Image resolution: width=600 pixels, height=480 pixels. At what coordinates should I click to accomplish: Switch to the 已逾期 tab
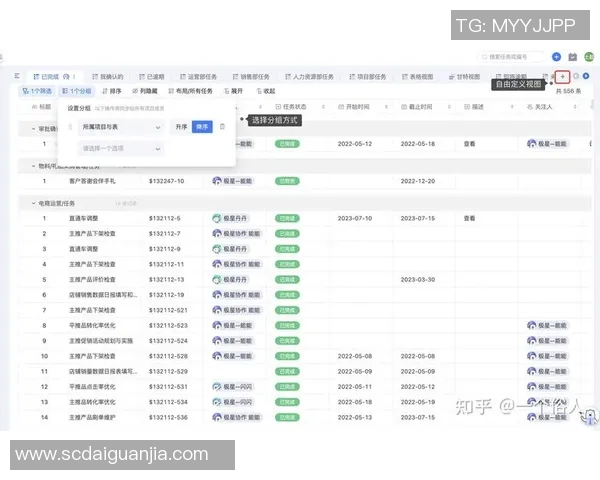(152, 77)
